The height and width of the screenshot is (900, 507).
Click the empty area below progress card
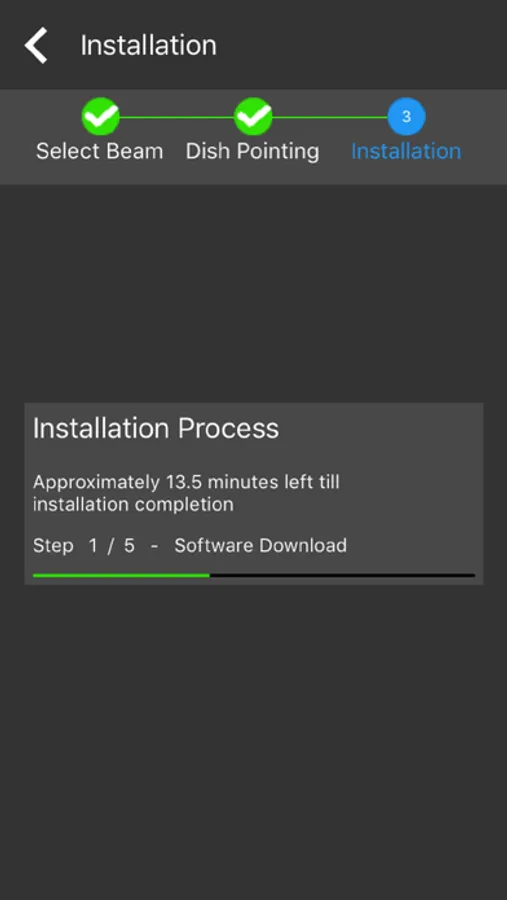(253, 740)
